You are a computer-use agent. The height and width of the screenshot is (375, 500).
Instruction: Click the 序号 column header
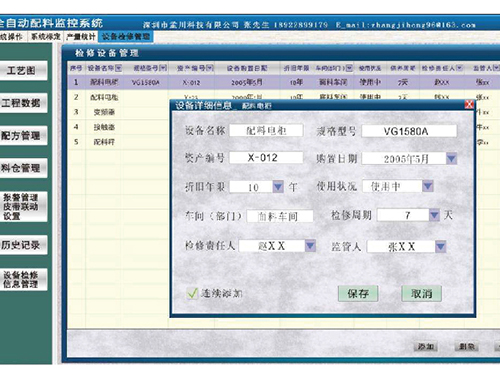pos(76,68)
